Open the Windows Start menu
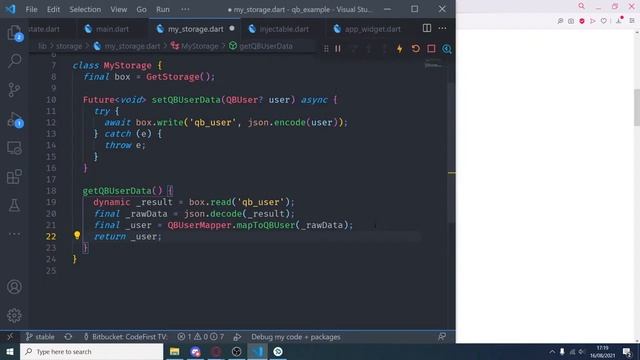640x360 pixels. (x=10, y=351)
